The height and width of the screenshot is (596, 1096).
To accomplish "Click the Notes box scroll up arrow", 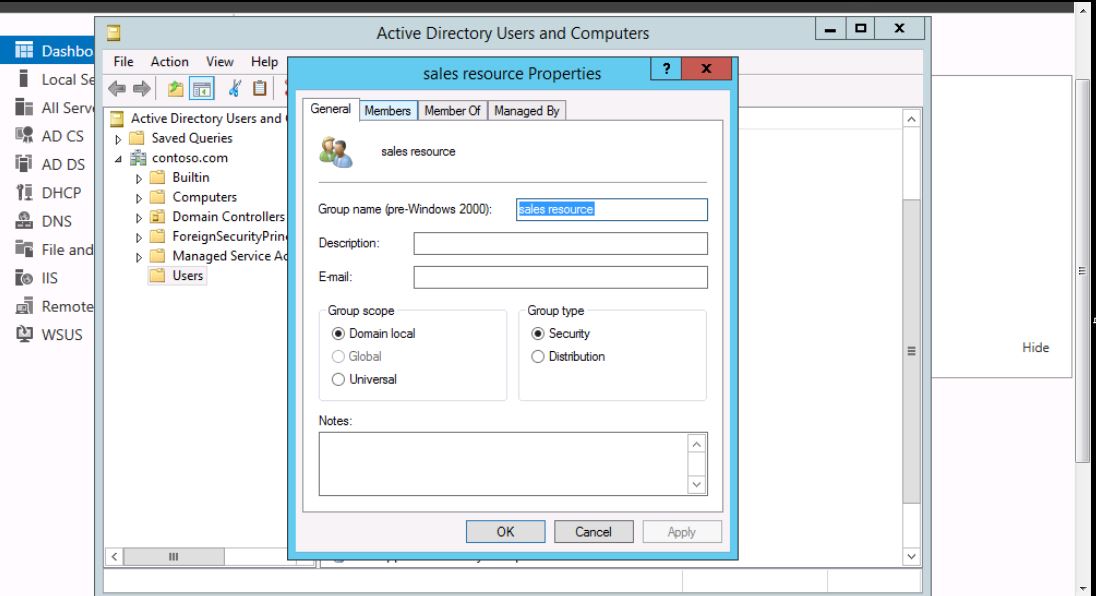I will [x=697, y=444].
